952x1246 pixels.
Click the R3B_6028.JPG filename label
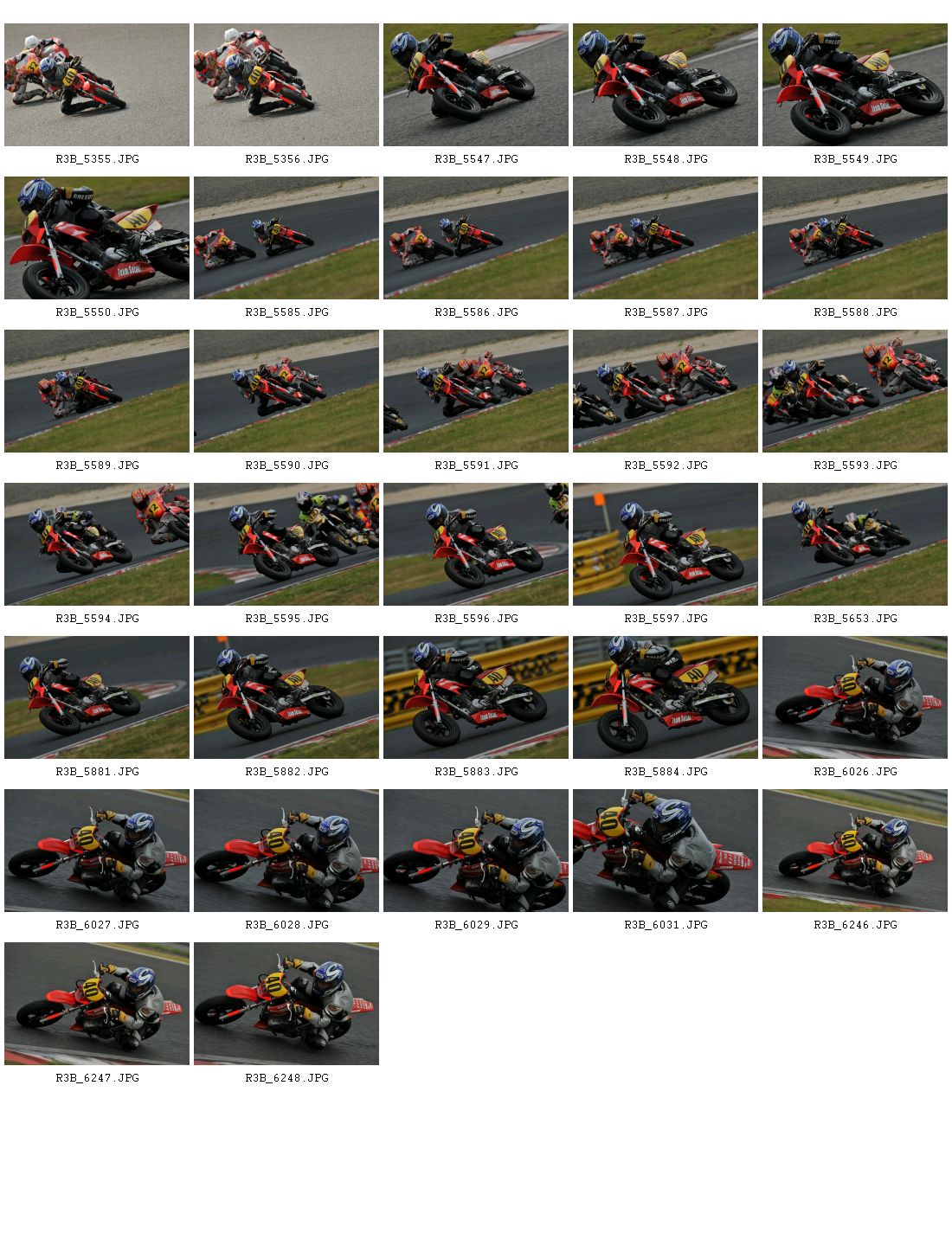click(287, 925)
